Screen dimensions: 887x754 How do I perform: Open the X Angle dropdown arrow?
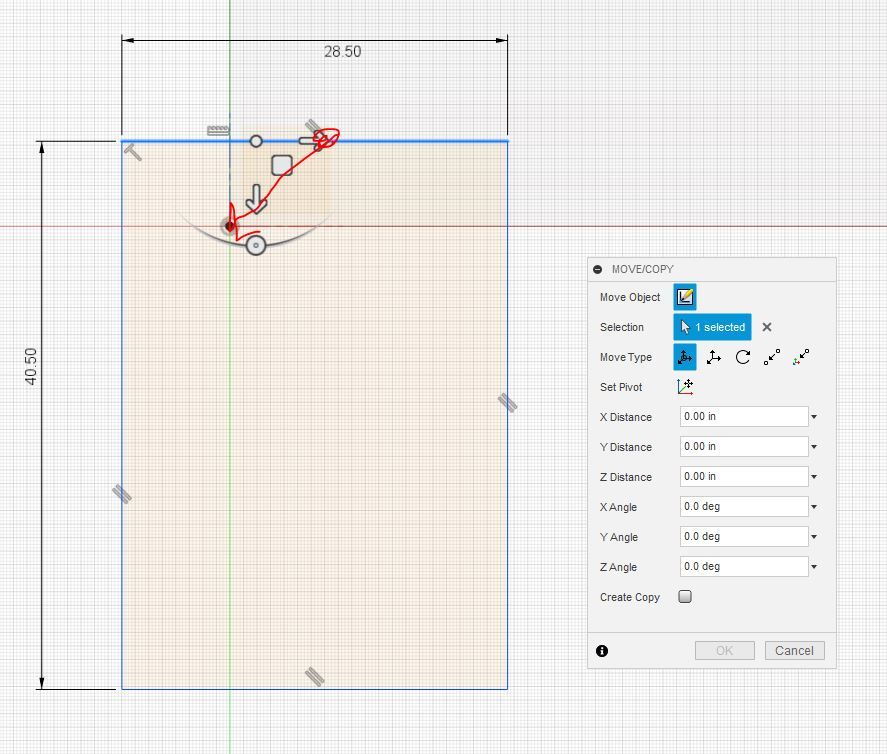pos(814,507)
